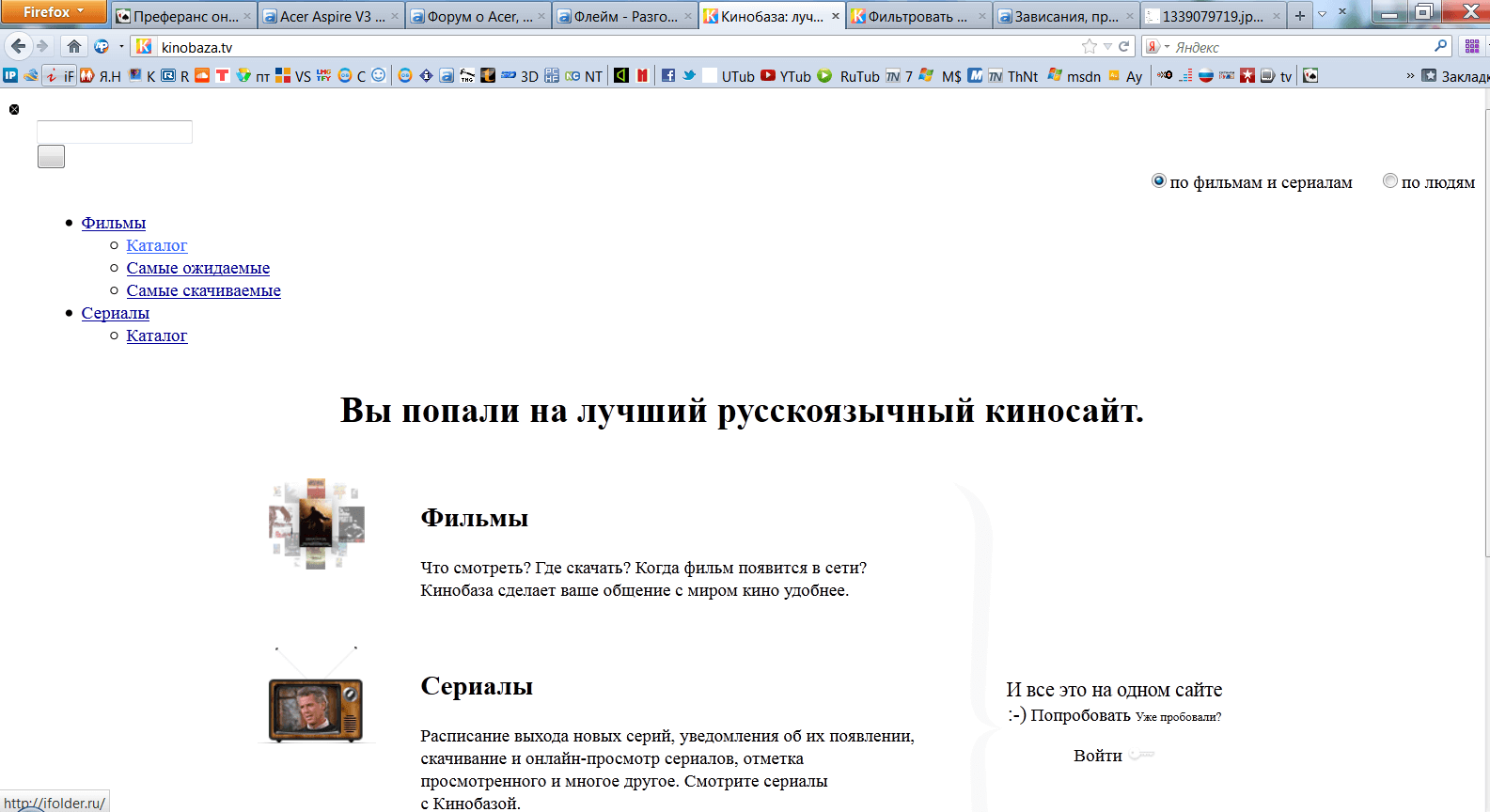Bookmark this page with the star icon
This screenshot has width=1490, height=812.
(1089, 46)
